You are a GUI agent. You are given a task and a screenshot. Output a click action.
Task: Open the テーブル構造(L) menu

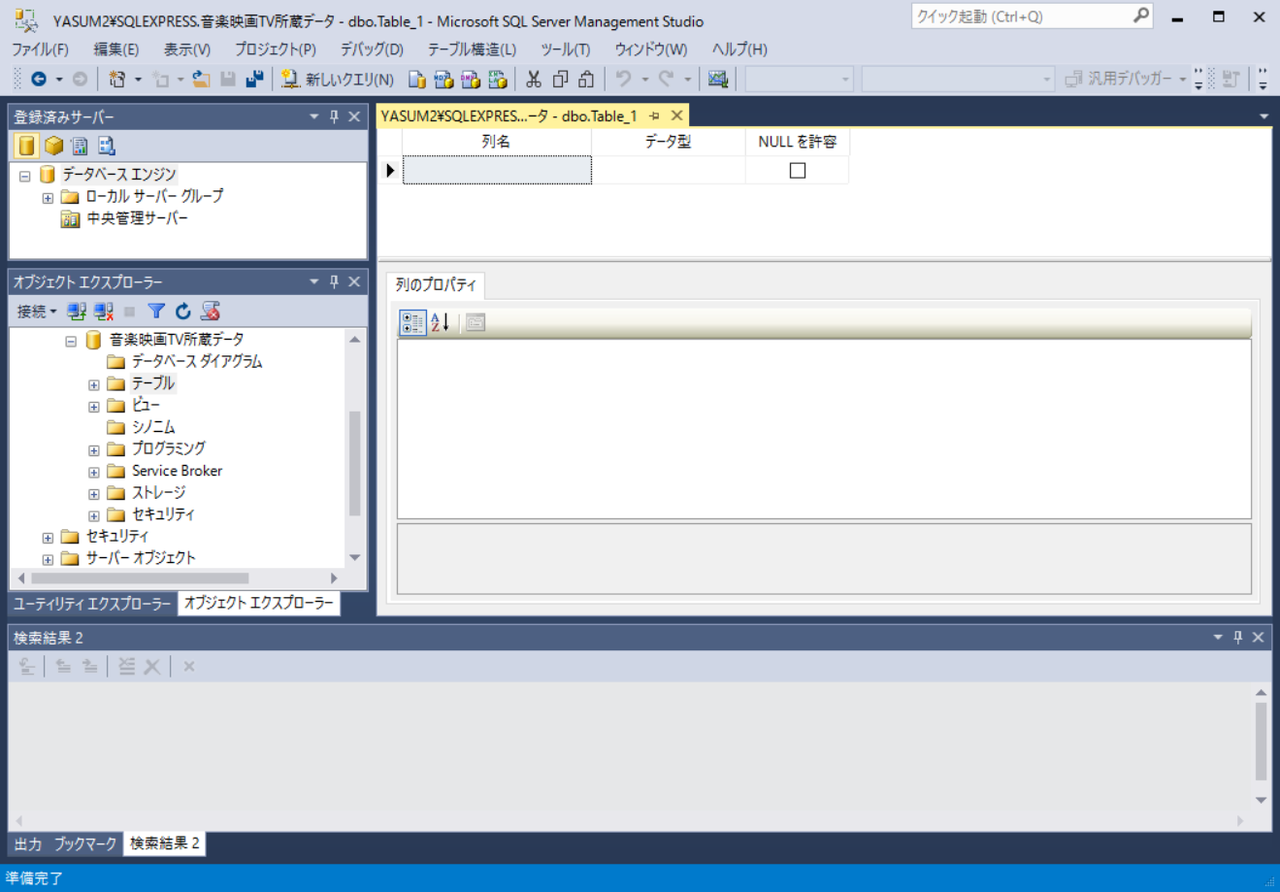coord(471,49)
